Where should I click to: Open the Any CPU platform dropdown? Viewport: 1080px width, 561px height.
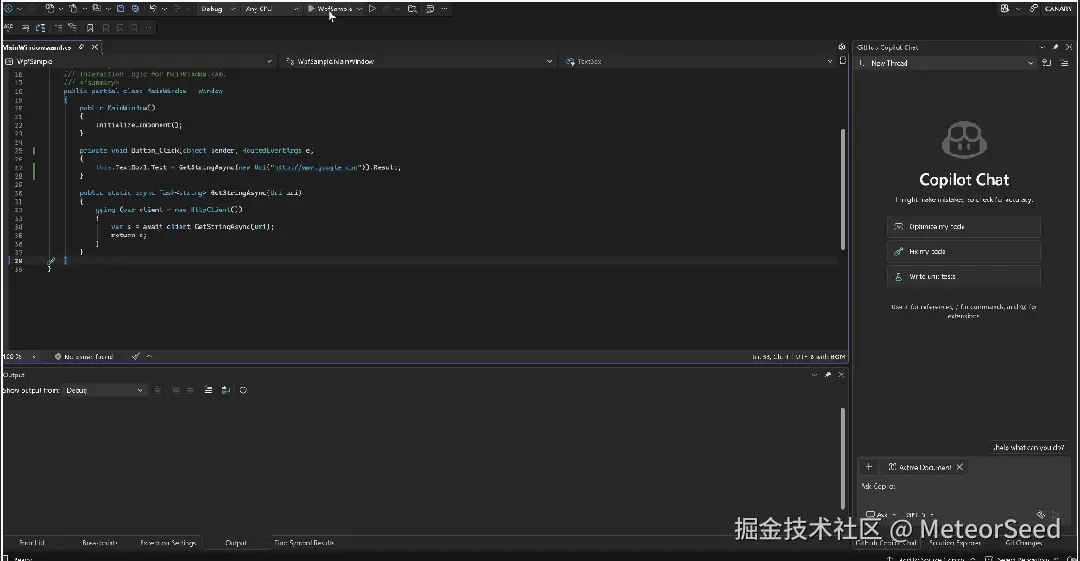pyautogui.click(x=271, y=9)
